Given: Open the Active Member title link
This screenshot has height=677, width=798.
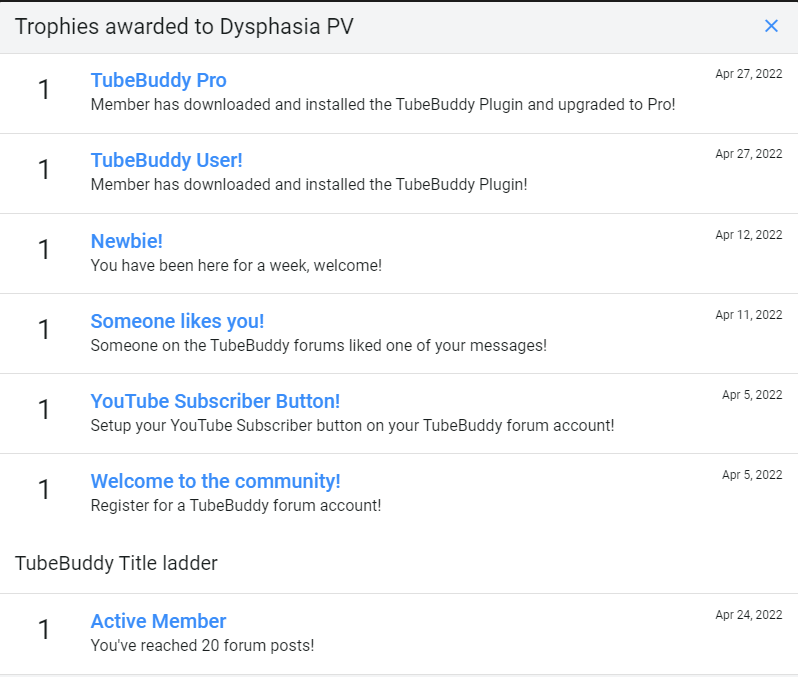Looking at the screenshot, I should click(x=158, y=621).
